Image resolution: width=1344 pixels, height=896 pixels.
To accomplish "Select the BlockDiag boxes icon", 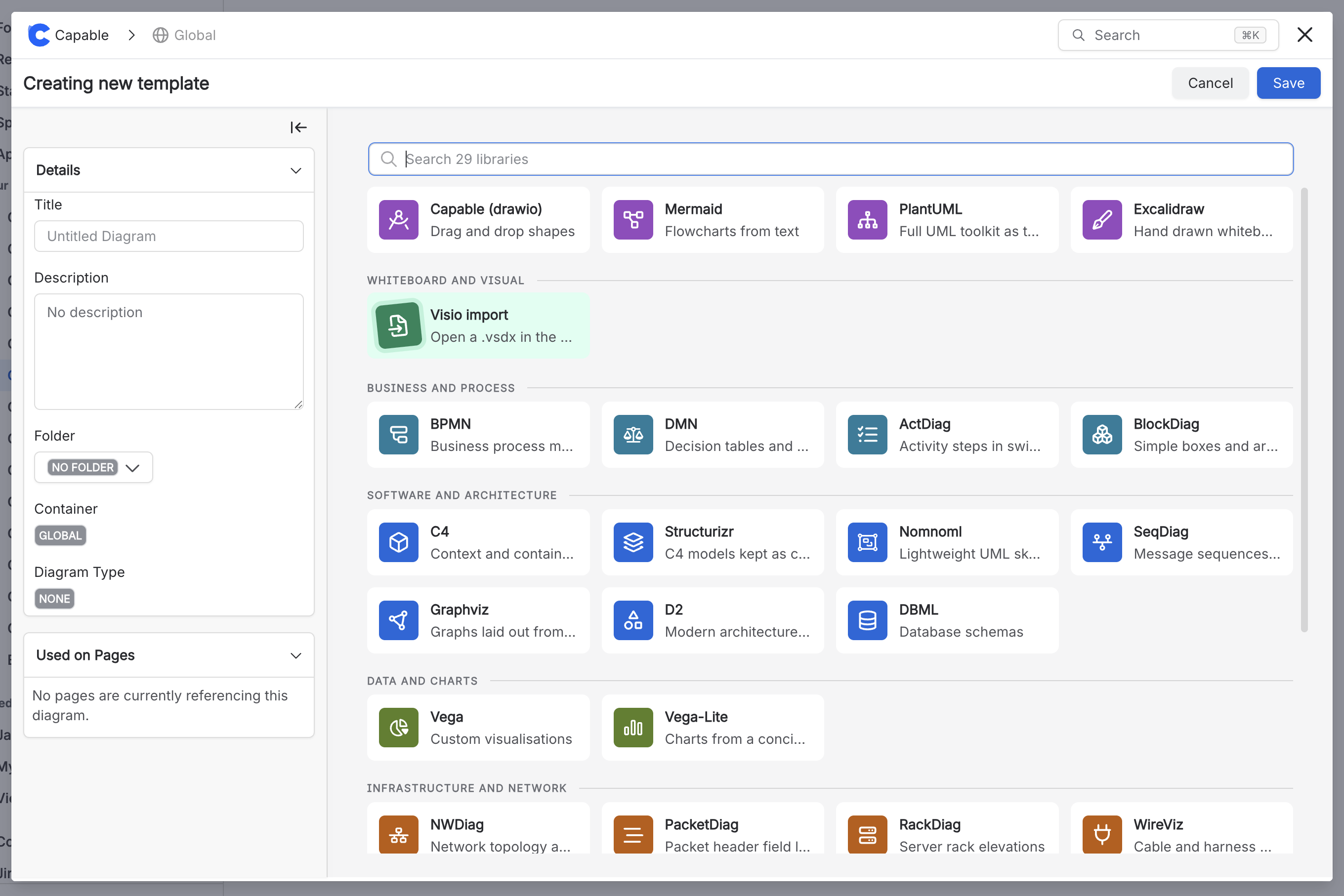I will (x=1101, y=434).
